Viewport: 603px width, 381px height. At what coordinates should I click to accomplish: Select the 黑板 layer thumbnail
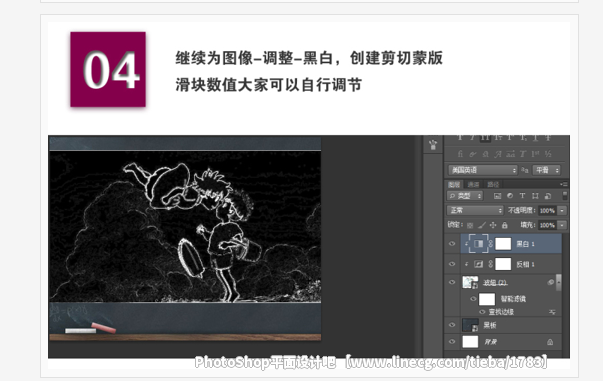[470, 325]
